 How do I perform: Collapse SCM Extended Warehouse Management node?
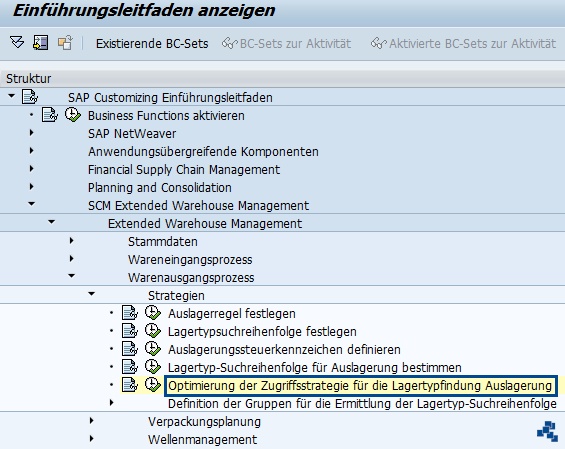point(32,204)
